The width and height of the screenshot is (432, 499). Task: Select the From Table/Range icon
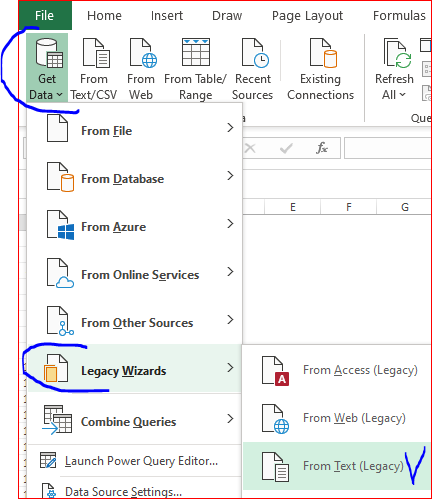196,52
